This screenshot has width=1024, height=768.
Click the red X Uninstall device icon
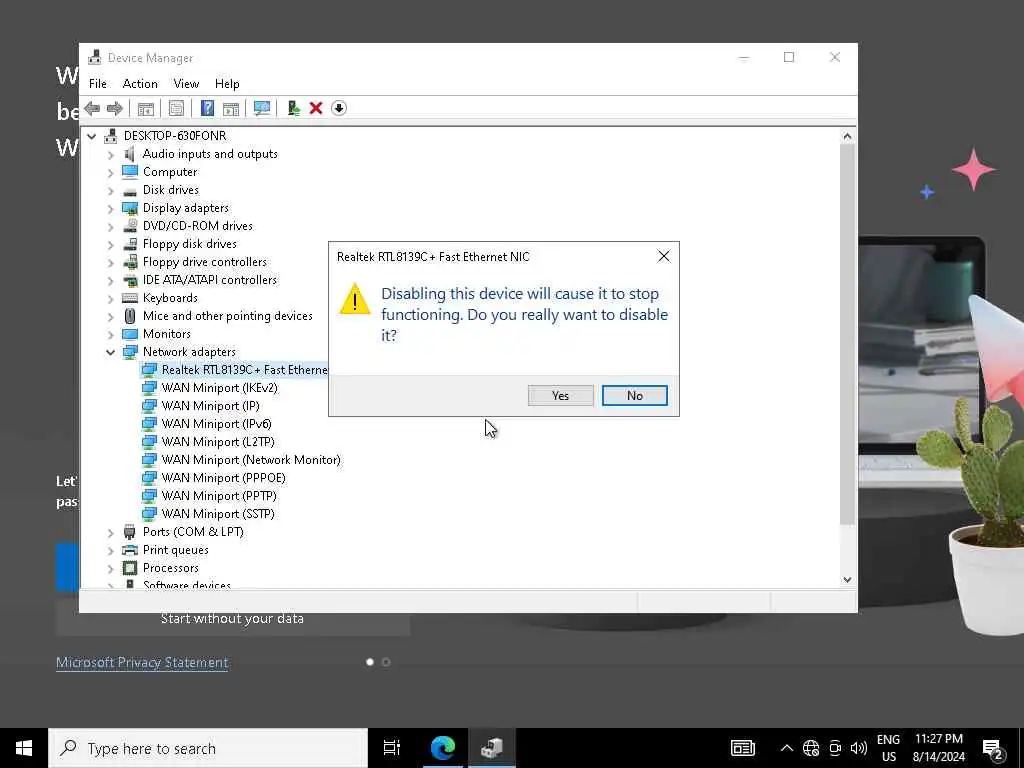tap(316, 108)
